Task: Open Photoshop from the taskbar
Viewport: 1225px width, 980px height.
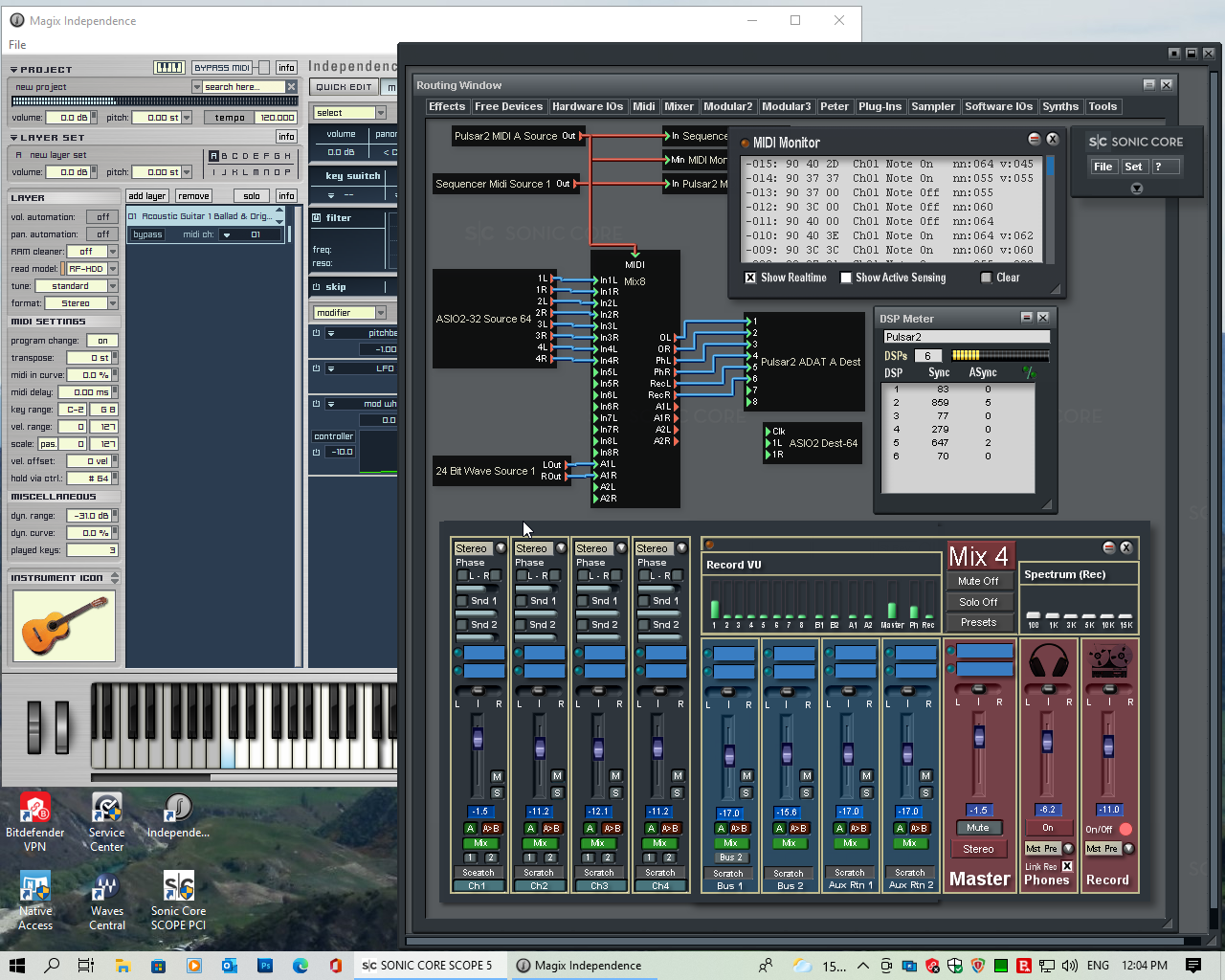Action: click(x=265, y=966)
